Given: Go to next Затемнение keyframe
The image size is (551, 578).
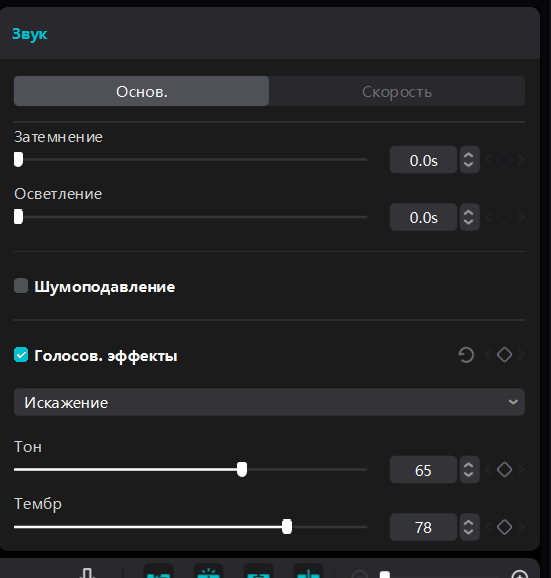Looking at the screenshot, I should tap(521, 160).
